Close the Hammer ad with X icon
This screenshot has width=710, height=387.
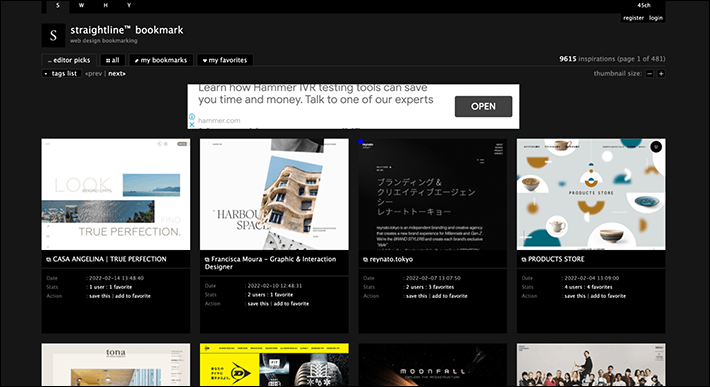coord(192,124)
